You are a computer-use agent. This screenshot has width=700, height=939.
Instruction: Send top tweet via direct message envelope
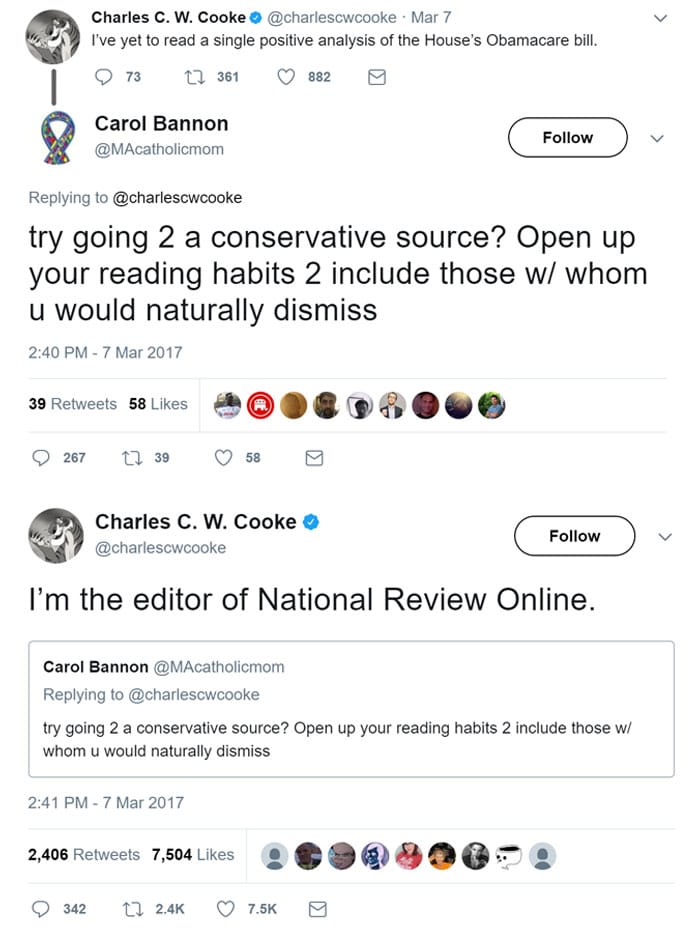point(377,77)
